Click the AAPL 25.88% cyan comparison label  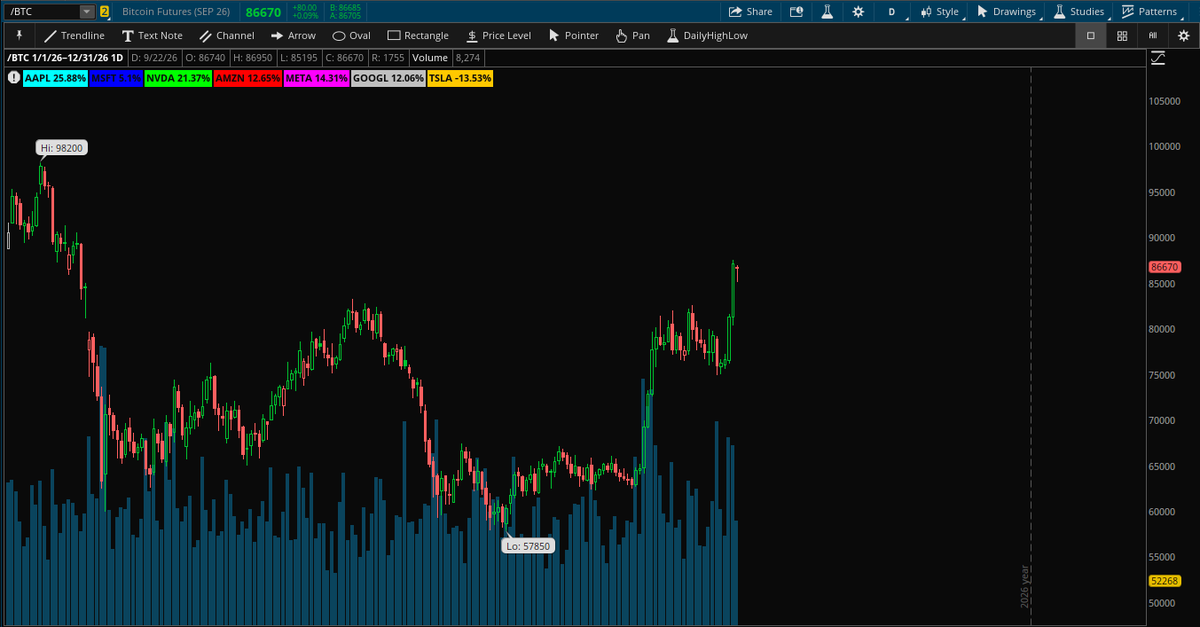[x=55, y=77]
